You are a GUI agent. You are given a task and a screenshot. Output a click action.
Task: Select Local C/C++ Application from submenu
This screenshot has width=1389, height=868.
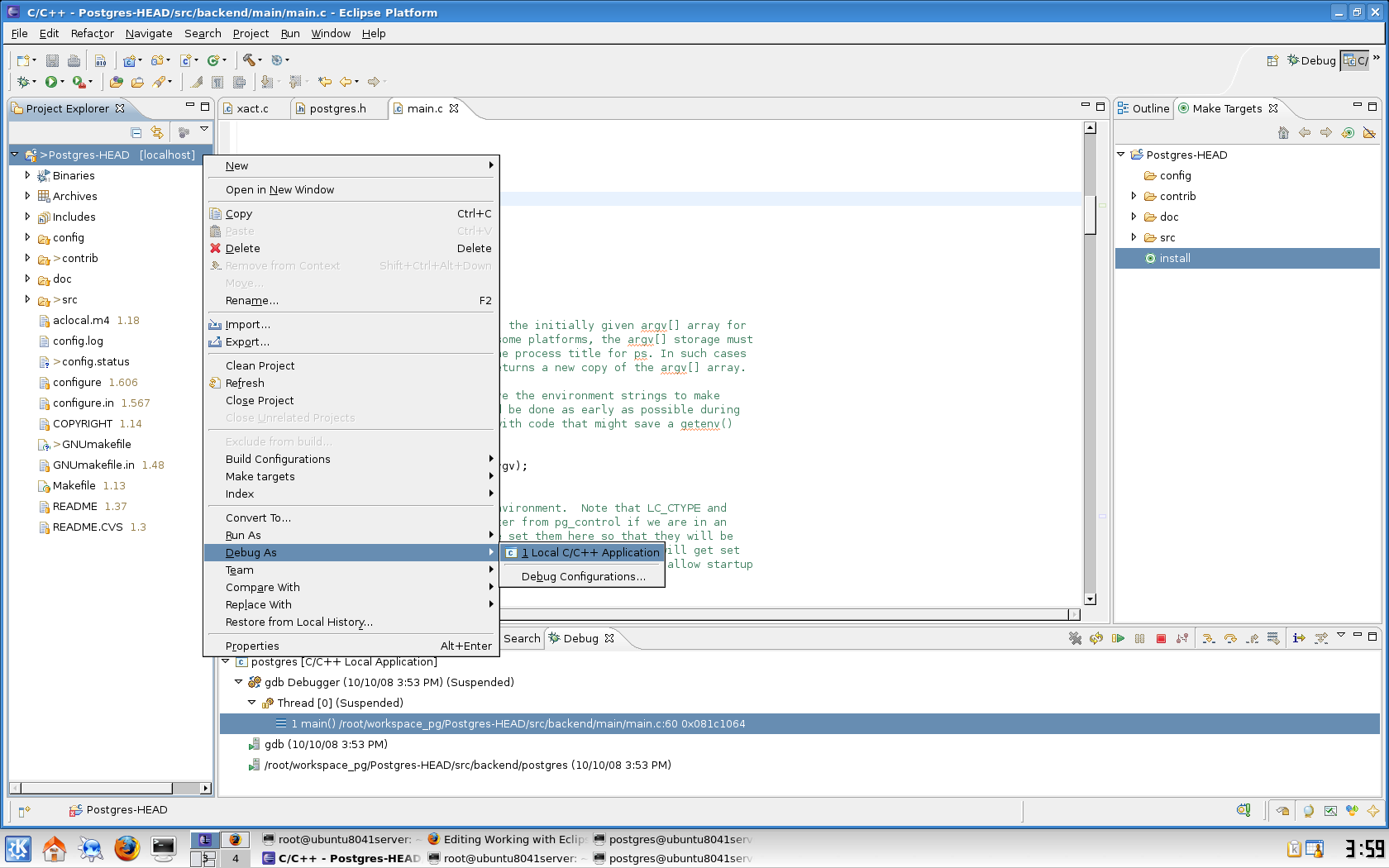tap(590, 552)
